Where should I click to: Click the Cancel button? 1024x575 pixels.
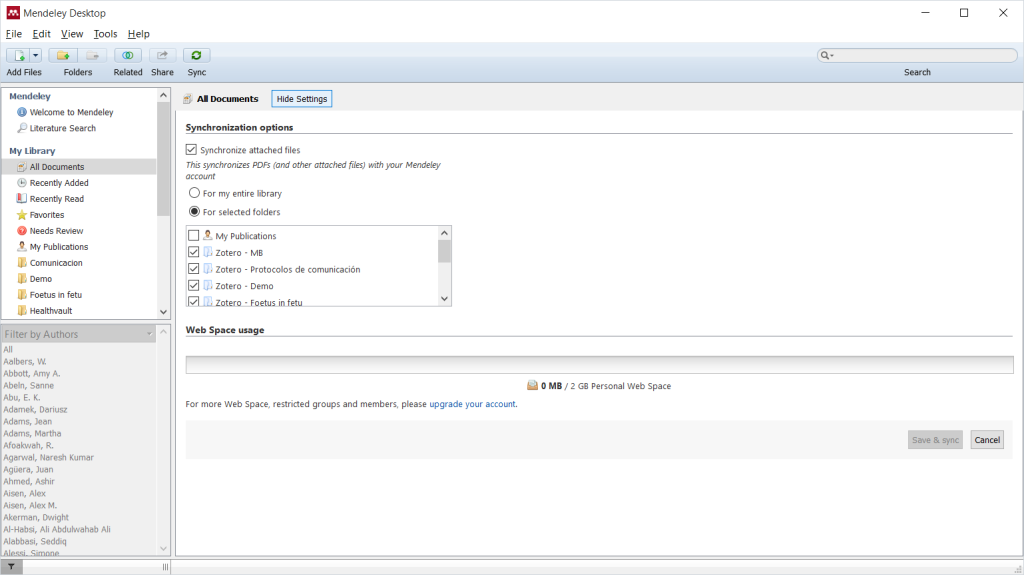(987, 440)
